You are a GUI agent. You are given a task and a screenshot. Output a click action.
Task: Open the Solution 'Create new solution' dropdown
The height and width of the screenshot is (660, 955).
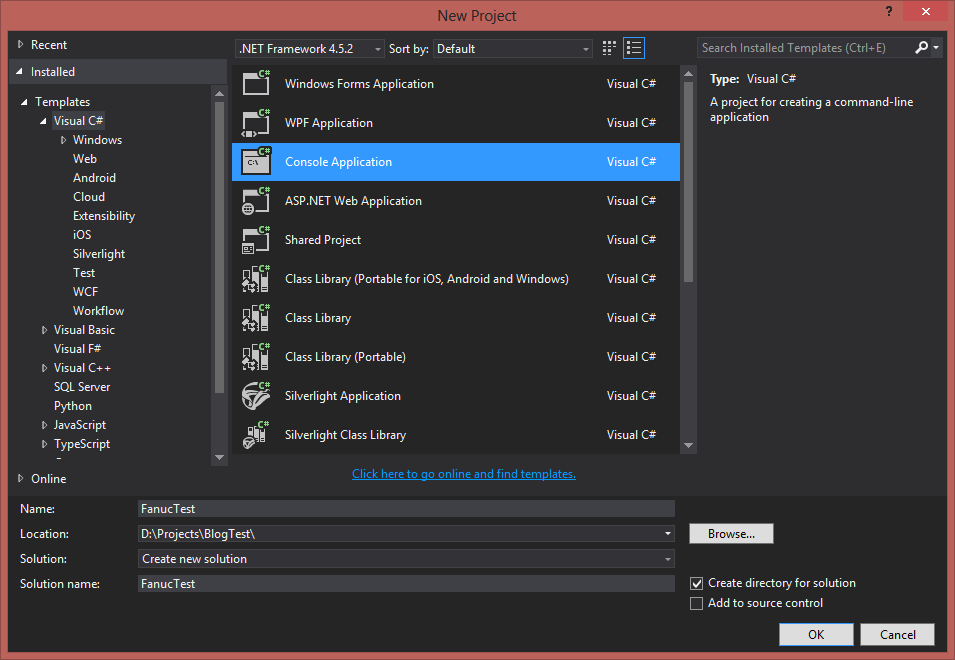tap(406, 559)
